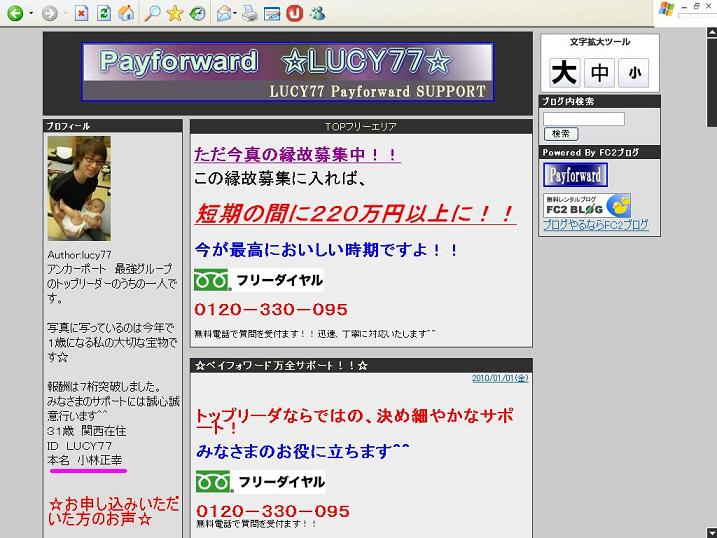Click the ☆お申し込みいただいた方のお声☆ heading
This screenshot has height=538, width=717.
click(x=113, y=511)
